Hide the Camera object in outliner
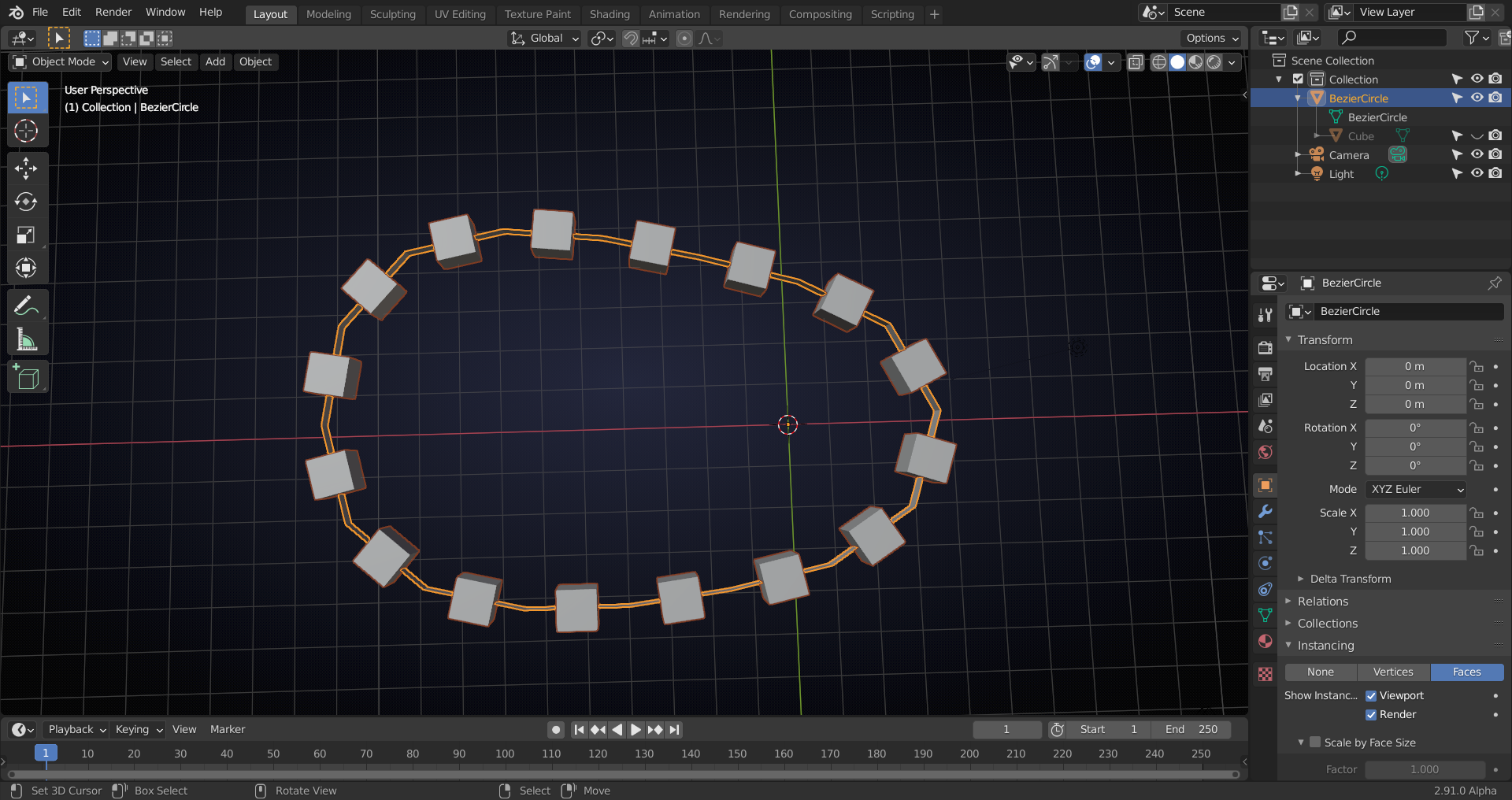 click(x=1477, y=155)
